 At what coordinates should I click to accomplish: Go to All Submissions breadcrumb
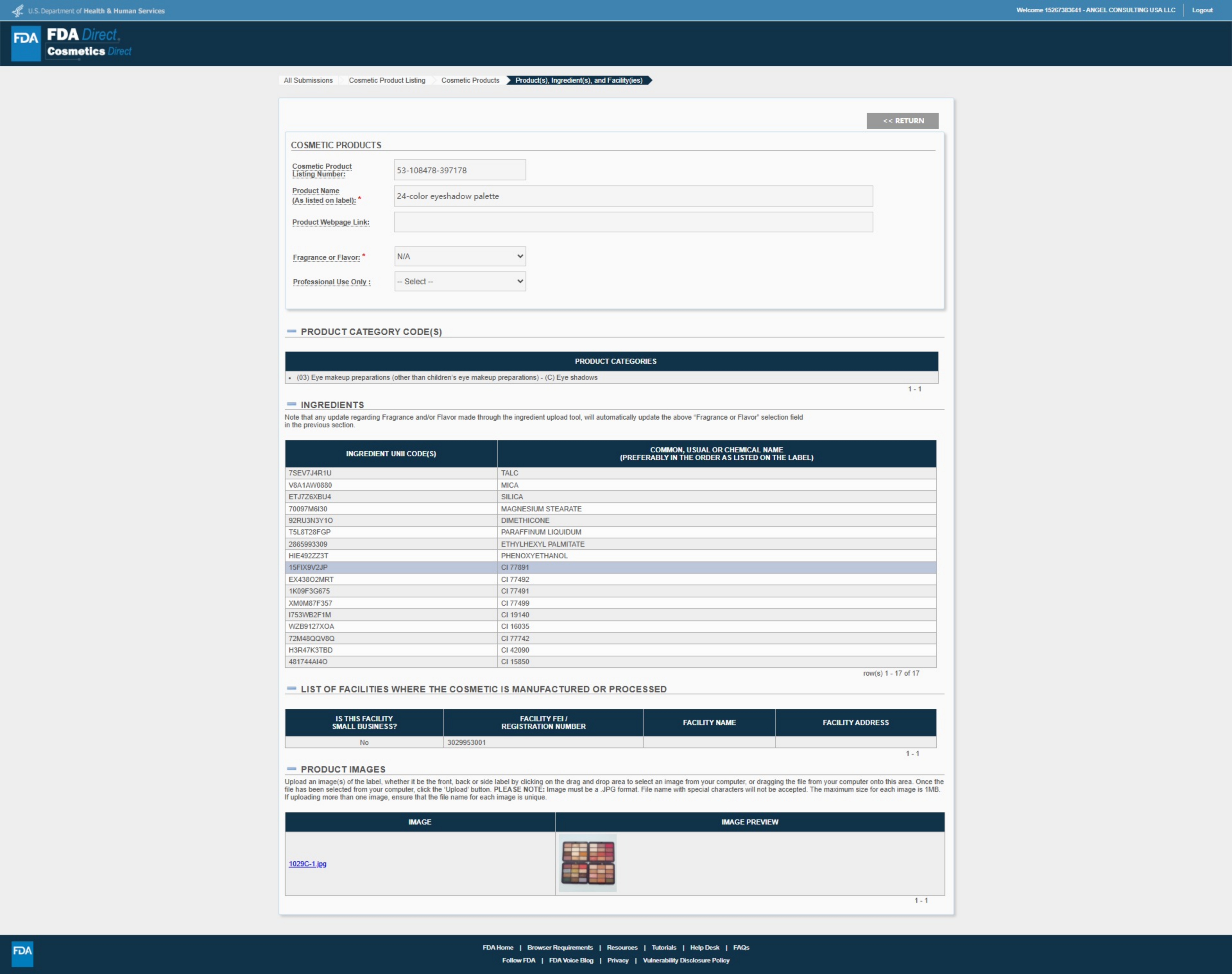click(308, 81)
